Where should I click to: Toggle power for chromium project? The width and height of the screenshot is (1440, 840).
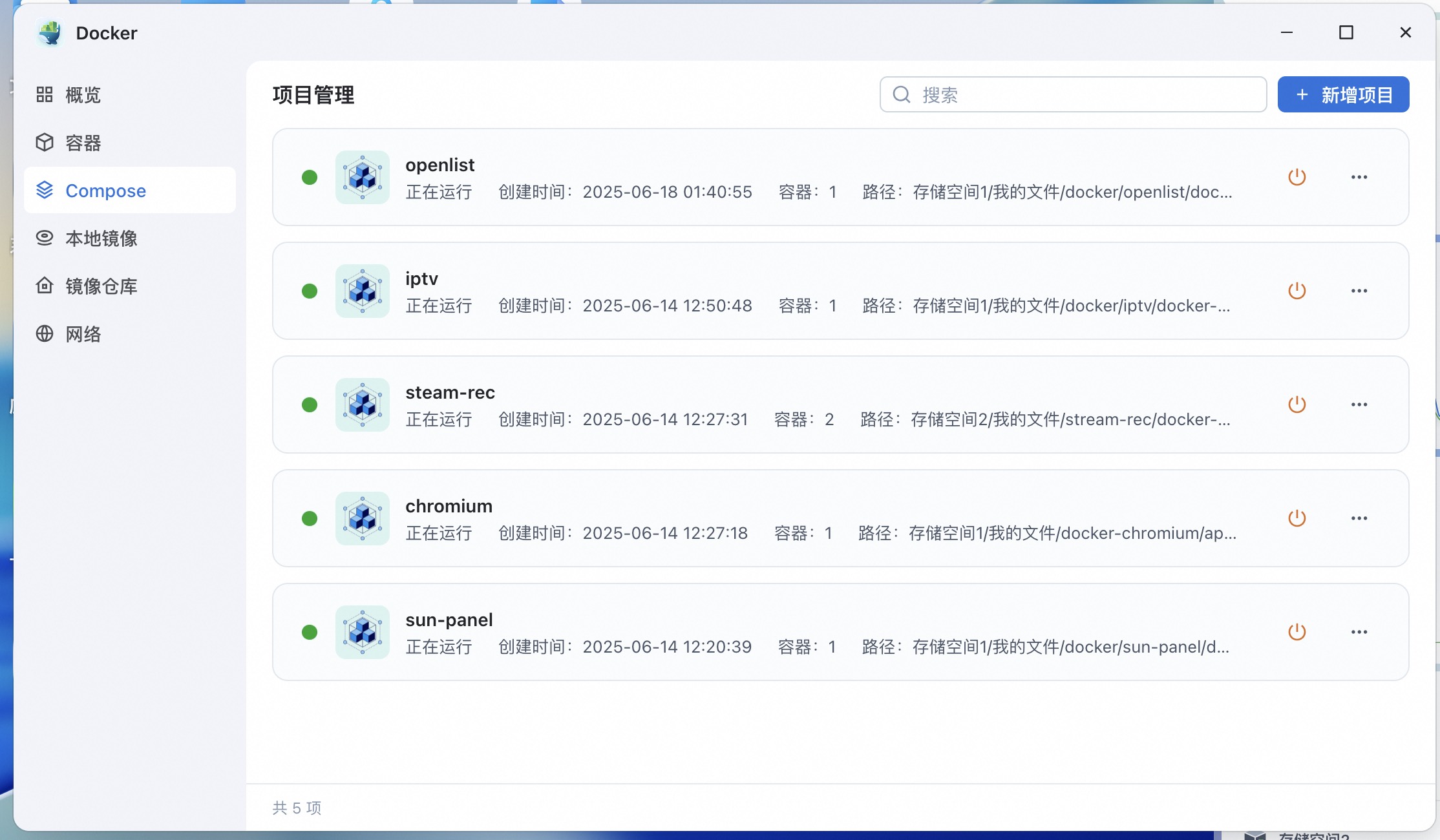coord(1297,518)
